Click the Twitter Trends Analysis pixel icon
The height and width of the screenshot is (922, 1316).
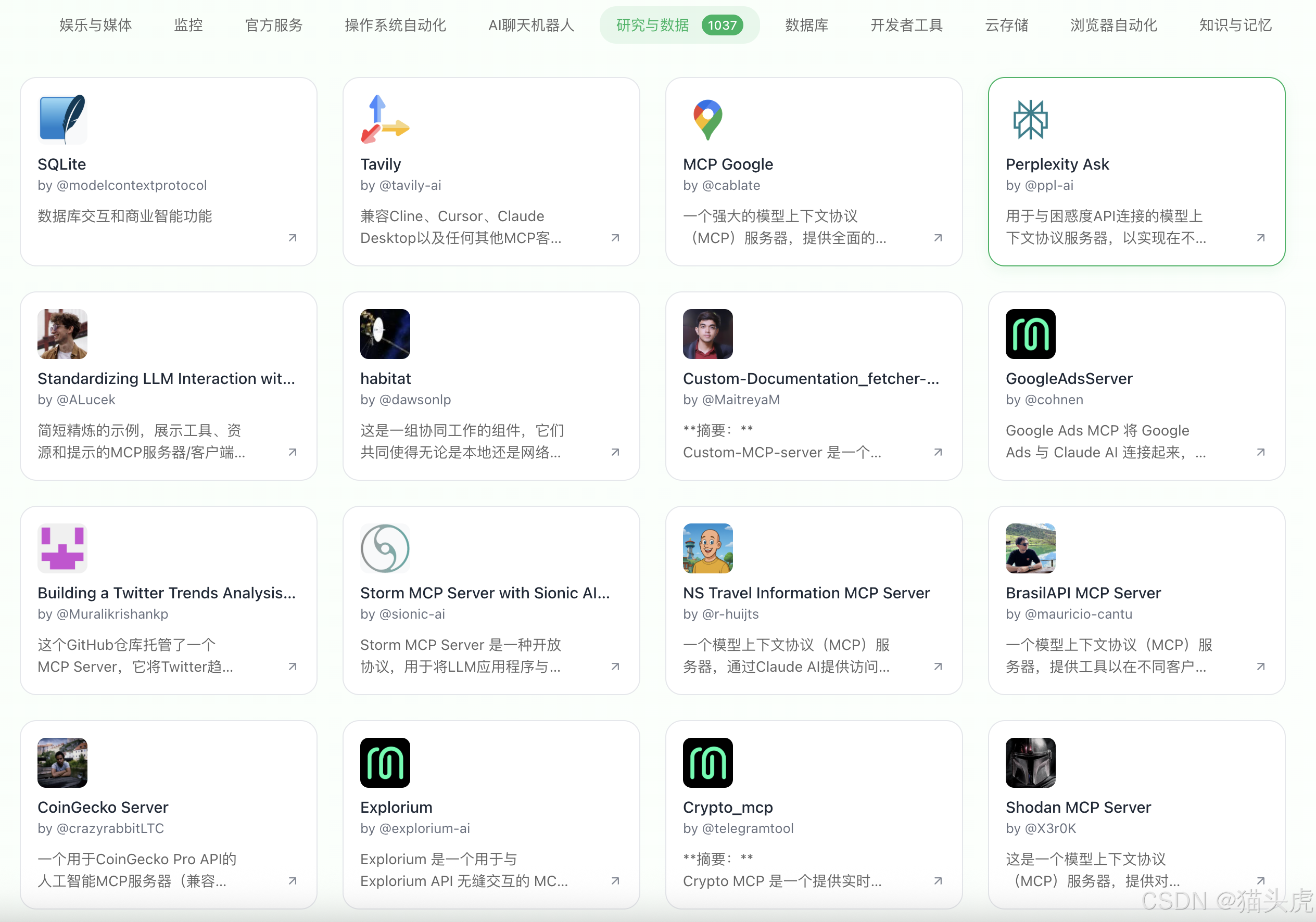[x=62, y=548]
